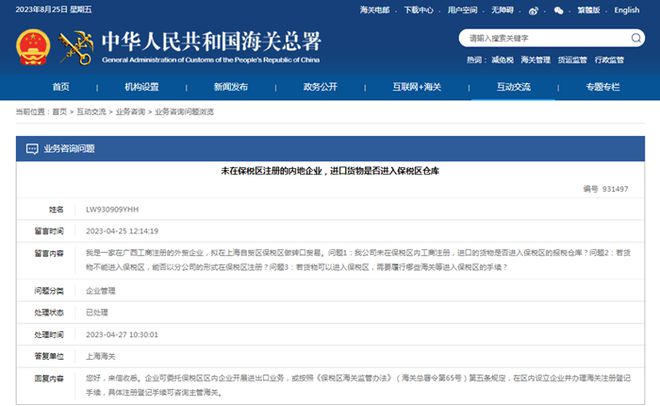This screenshot has width=660, height=406.
Task: Click the message time 2023-04-25 12:14:19
Action: (x=122, y=231)
